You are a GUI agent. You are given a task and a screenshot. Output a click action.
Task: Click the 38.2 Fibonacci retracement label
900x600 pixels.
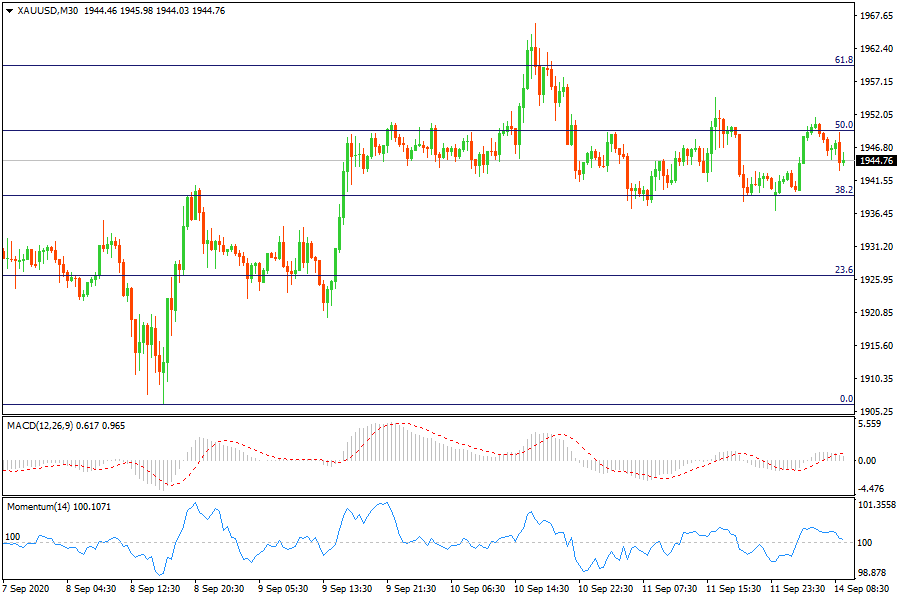(843, 189)
